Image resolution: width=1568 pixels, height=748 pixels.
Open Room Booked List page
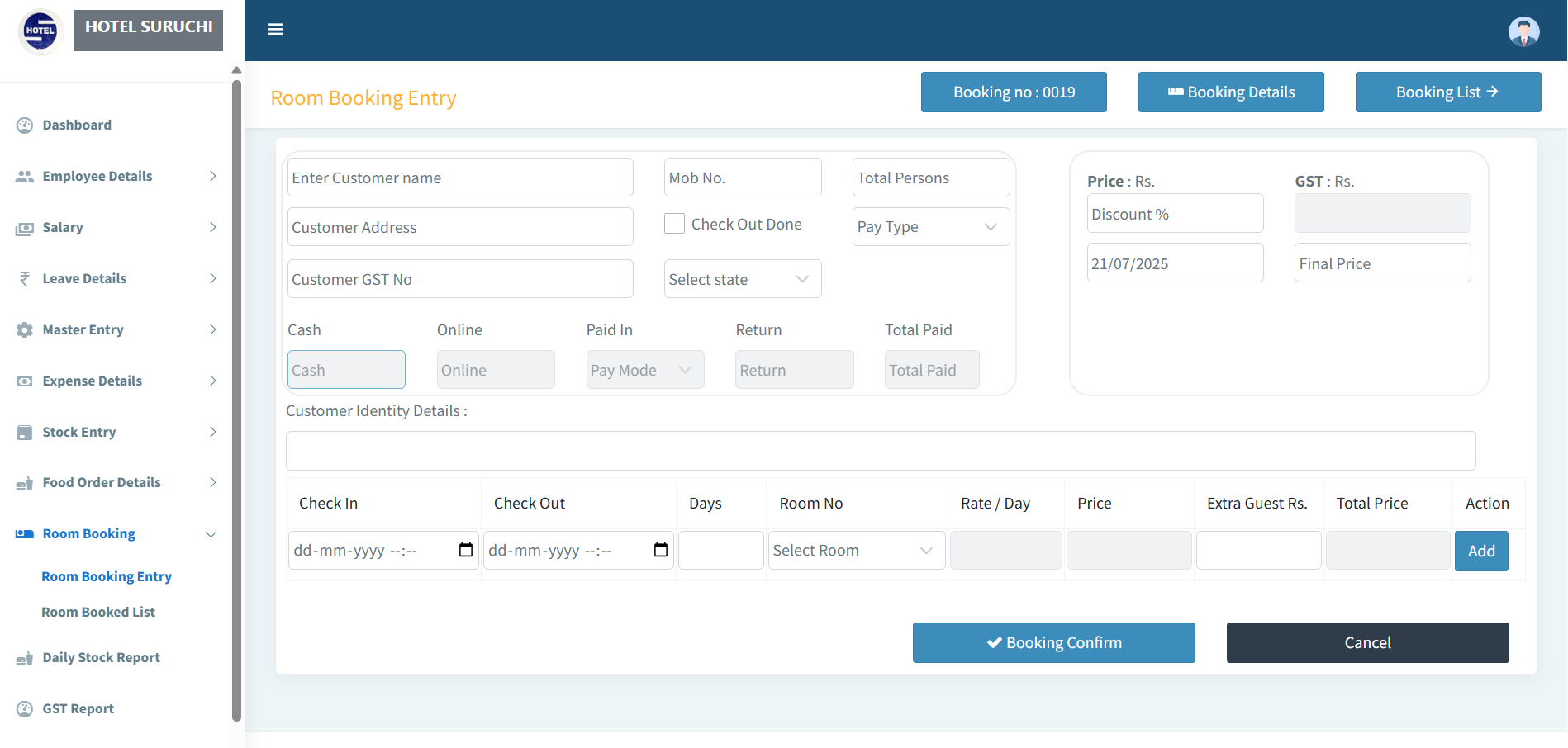pos(98,613)
